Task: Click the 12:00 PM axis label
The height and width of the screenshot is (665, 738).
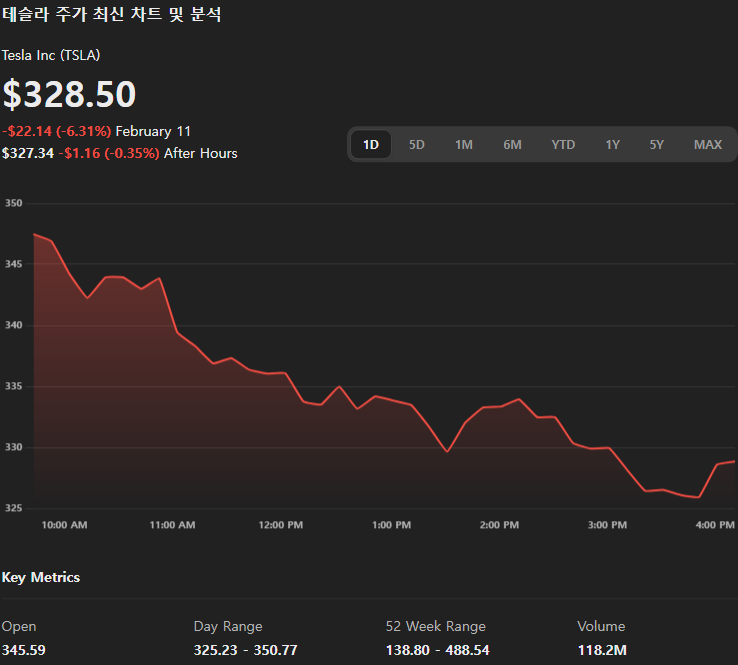Action: [x=281, y=525]
